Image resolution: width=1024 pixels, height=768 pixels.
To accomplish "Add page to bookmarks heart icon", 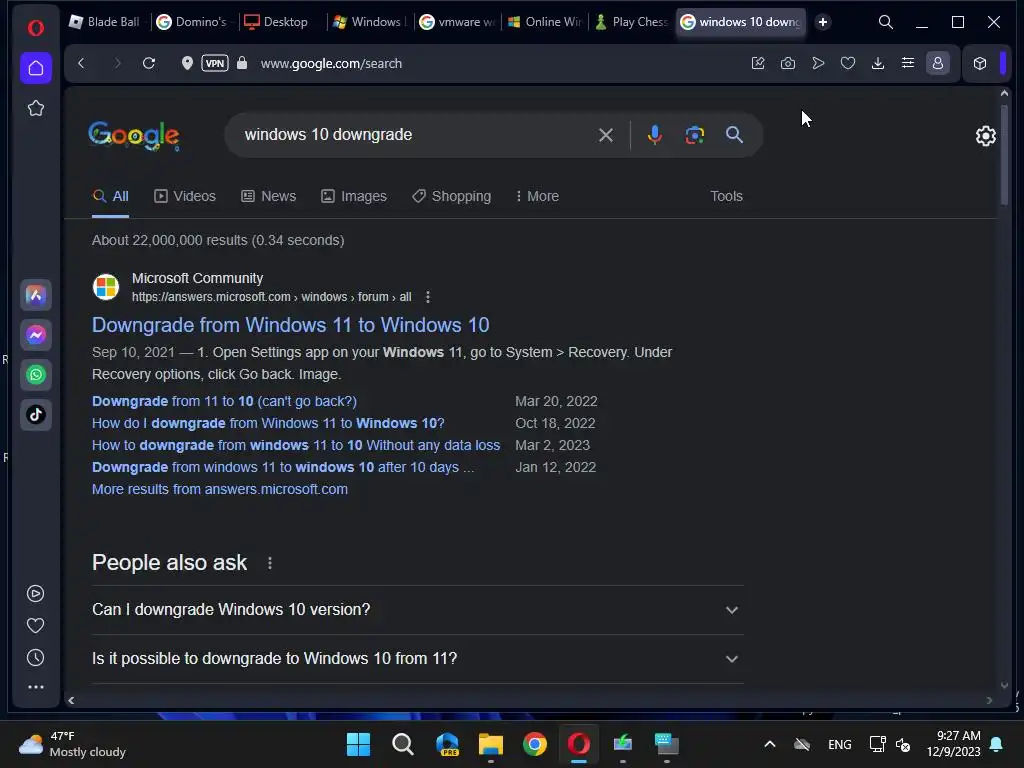I will click(x=848, y=63).
